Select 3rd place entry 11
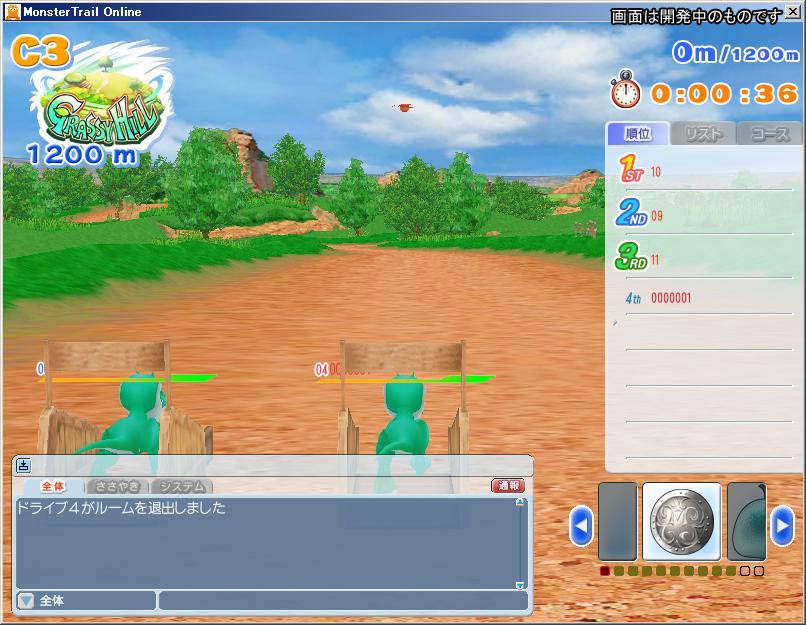The image size is (806, 625). [704, 257]
